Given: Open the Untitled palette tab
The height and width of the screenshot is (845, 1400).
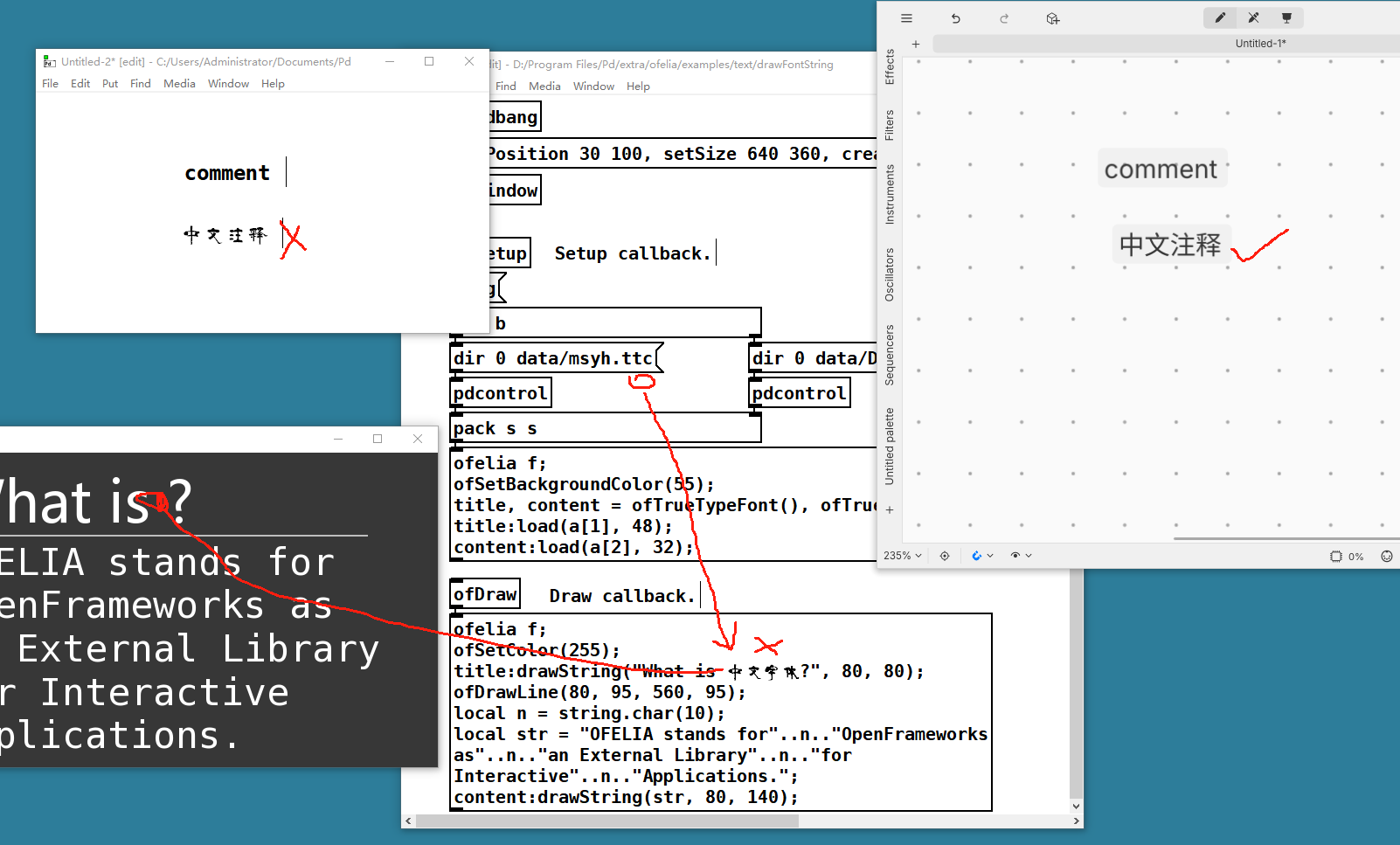Looking at the screenshot, I should (x=890, y=446).
